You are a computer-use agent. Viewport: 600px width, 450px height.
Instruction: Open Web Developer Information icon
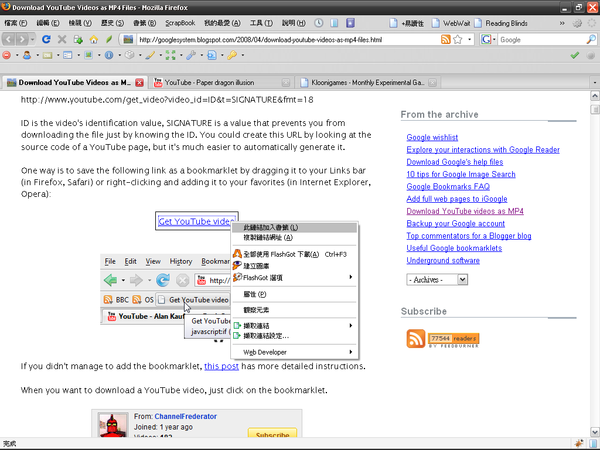(109, 55)
